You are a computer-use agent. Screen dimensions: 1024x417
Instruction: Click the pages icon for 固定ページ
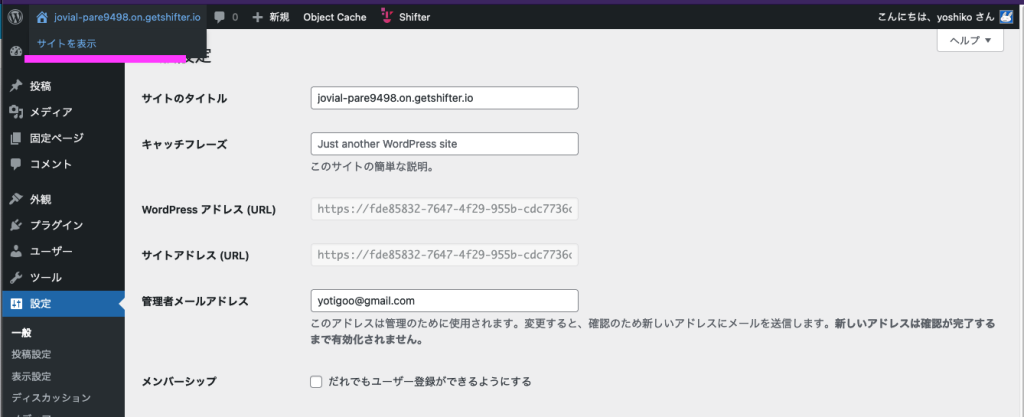pos(16,138)
